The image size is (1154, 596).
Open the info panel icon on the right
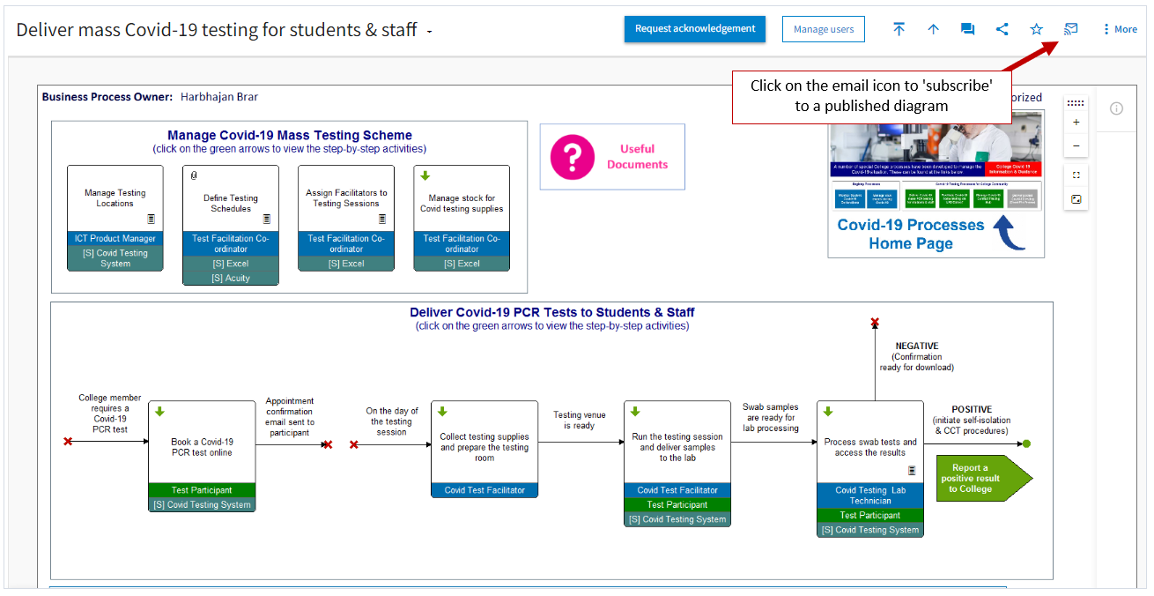pyautogui.click(x=1116, y=108)
